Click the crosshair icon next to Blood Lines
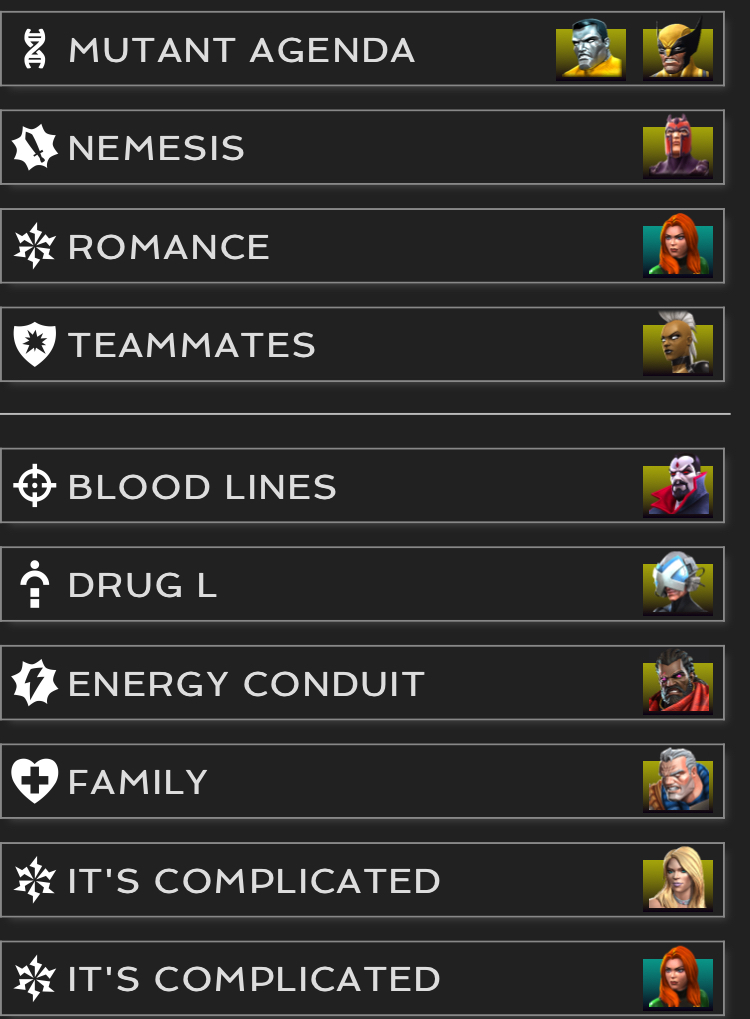The image size is (750, 1019). point(34,485)
